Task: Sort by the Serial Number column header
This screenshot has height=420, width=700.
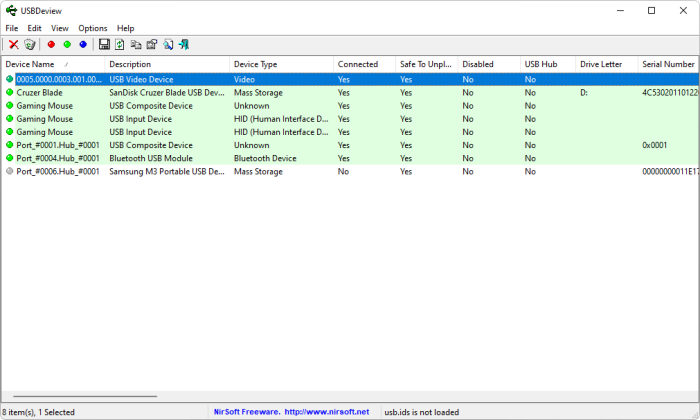Action: [668, 64]
